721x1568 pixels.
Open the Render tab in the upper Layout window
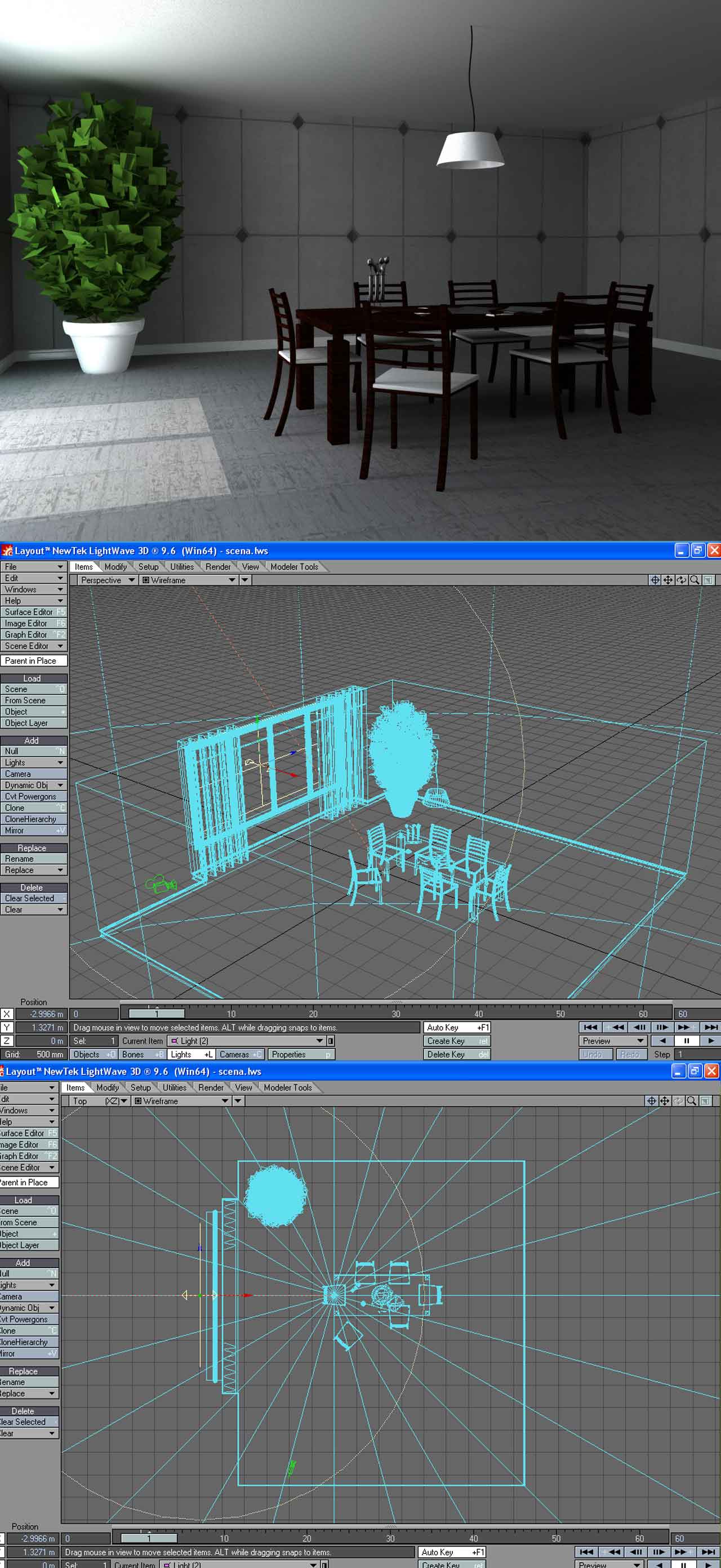click(218, 567)
